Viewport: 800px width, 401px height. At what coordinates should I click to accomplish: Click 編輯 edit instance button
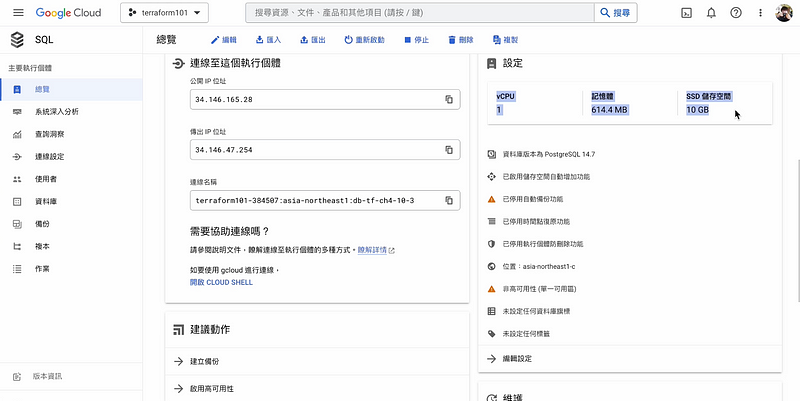point(223,40)
